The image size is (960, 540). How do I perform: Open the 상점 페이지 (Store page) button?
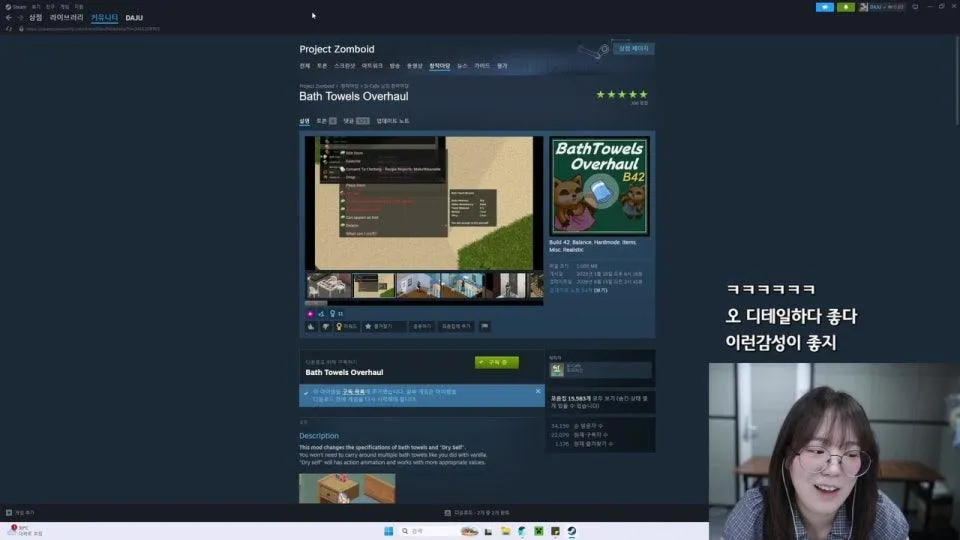point(634,48)
